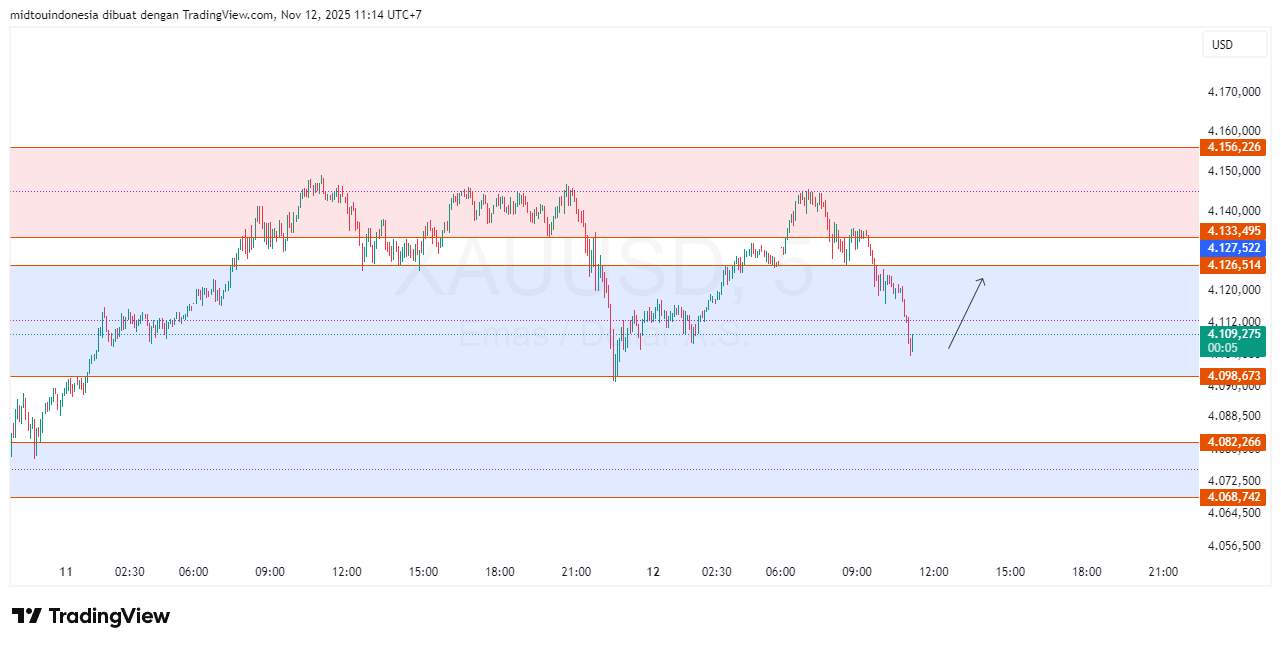This screenshot has width=1281, height=646.
Task: Click the green 4,109,275 current price tag
Action: [x=1234, y=334]
